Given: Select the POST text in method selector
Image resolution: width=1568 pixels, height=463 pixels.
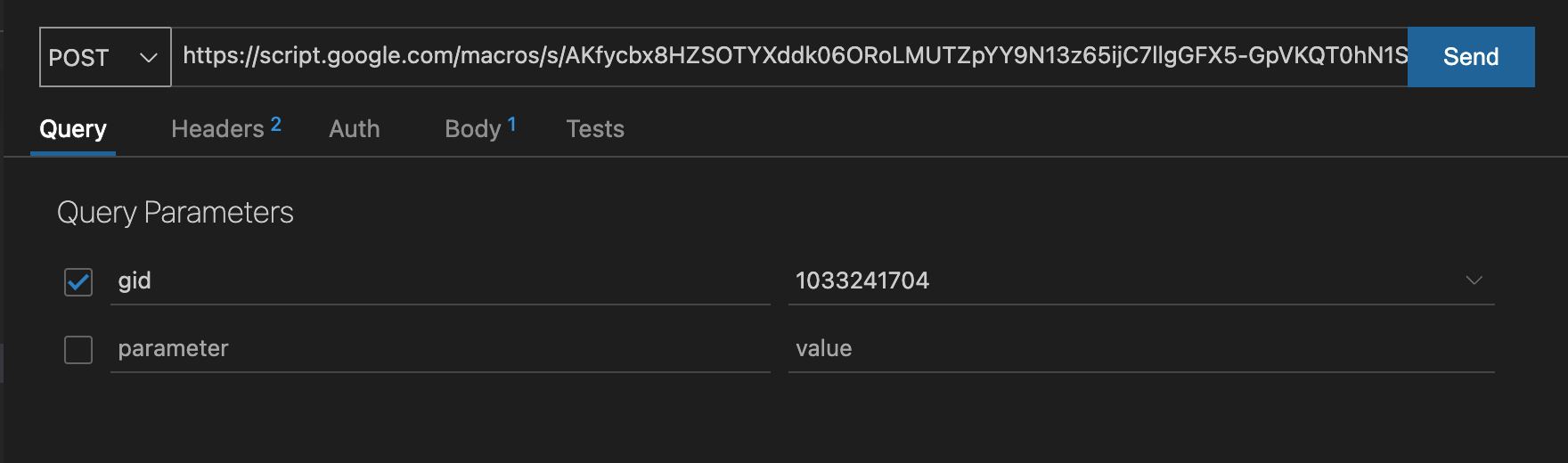Looking at the screenshot, I should pyautogui.click(x=78, y=58).
